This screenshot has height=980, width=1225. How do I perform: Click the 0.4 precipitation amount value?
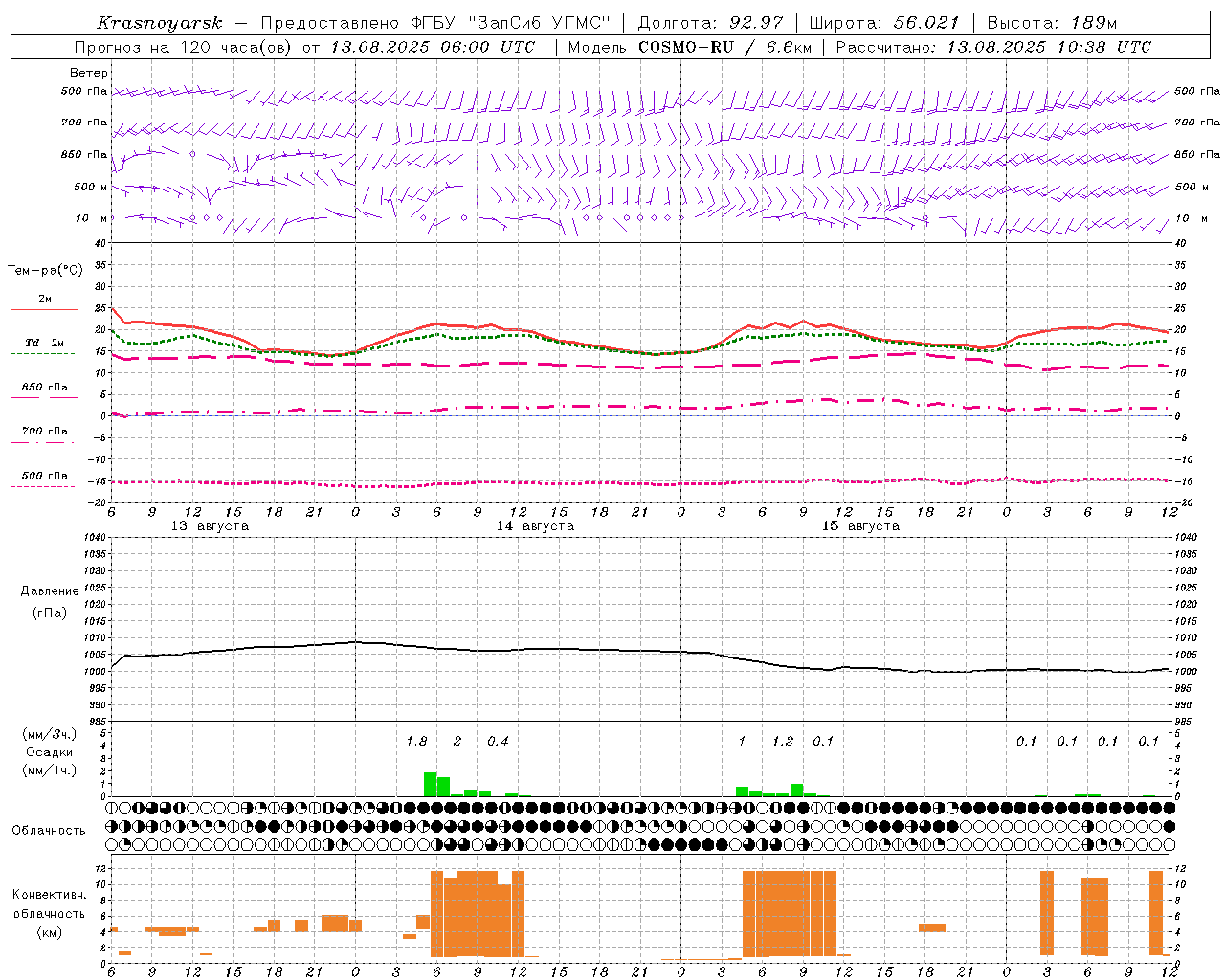tap(498, 742)
